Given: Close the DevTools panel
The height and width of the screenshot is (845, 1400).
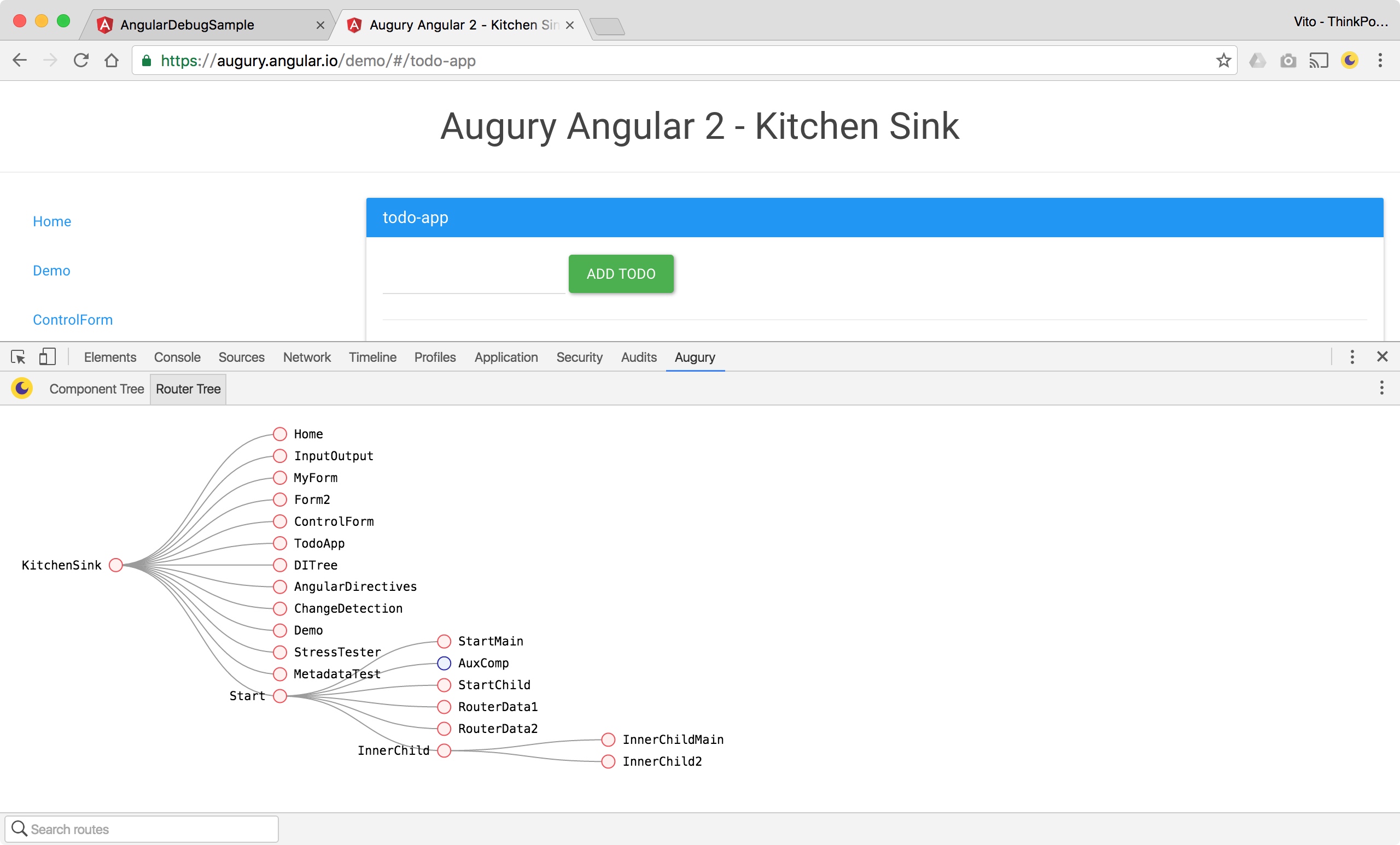Looking at the screenshot, I should click(x=1382, y=356).
